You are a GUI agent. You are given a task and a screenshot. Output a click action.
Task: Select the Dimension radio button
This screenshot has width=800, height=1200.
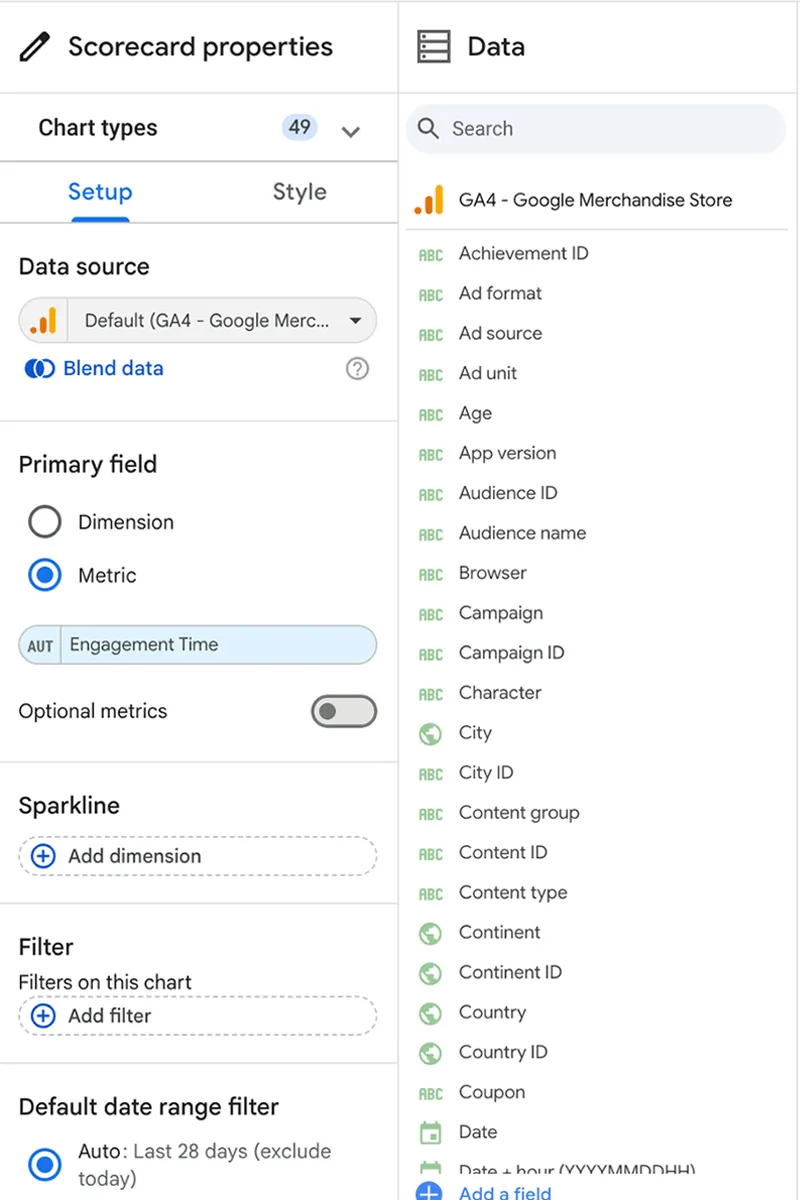tap(44, 521)
